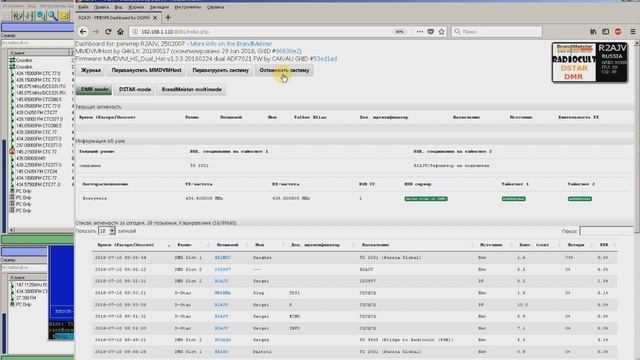The image size is (640, 360).
Task: Open the Справка menu
Action: 215,7
